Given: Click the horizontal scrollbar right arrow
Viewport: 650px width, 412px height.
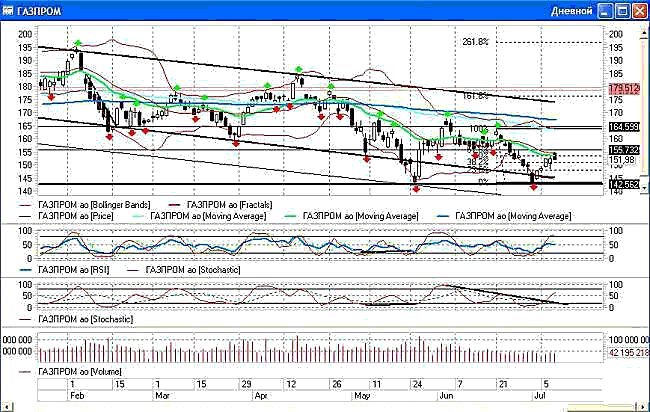Looking at the screenshot, I should (643, 408).
